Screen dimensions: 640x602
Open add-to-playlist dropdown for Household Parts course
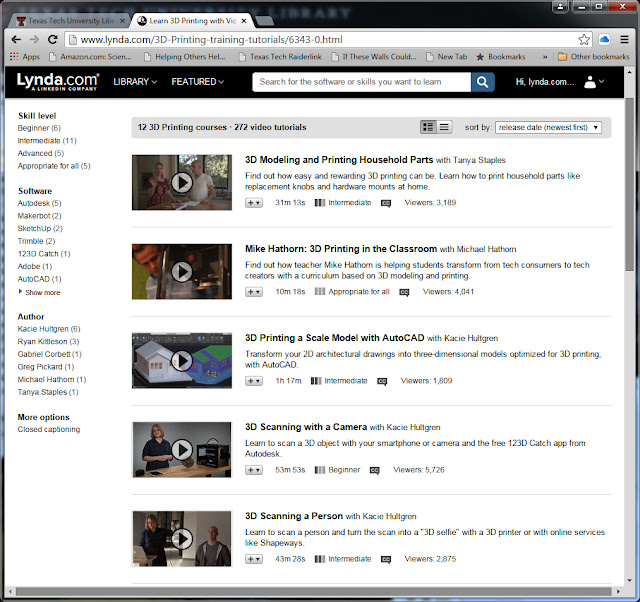pos(253,203)
